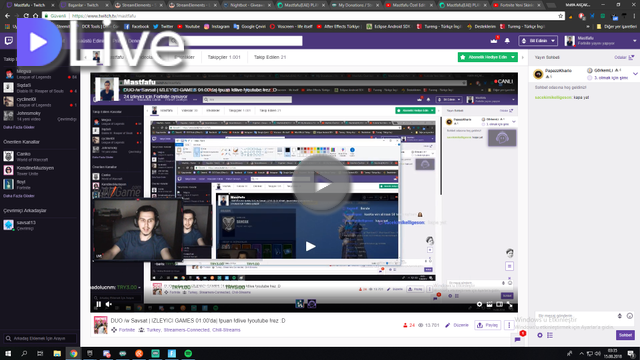Image resolution: width=640 pixels, height=360 pixels.
Task: Open the Windows Start menu
Action: (8, 353)
